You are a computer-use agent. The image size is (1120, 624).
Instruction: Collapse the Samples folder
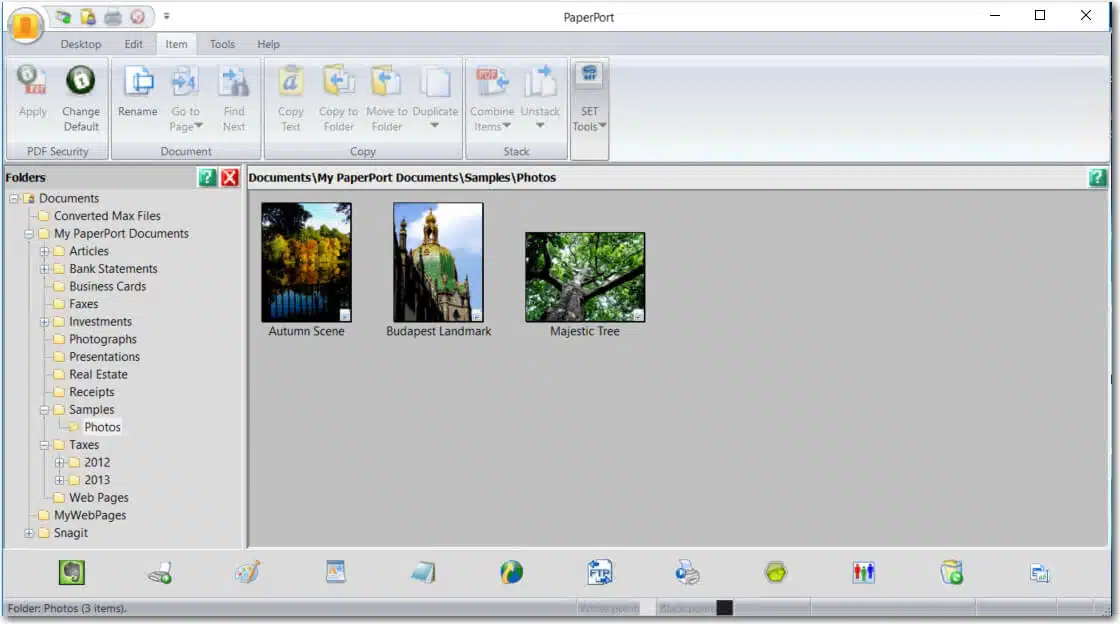click(x=44, y=410)
